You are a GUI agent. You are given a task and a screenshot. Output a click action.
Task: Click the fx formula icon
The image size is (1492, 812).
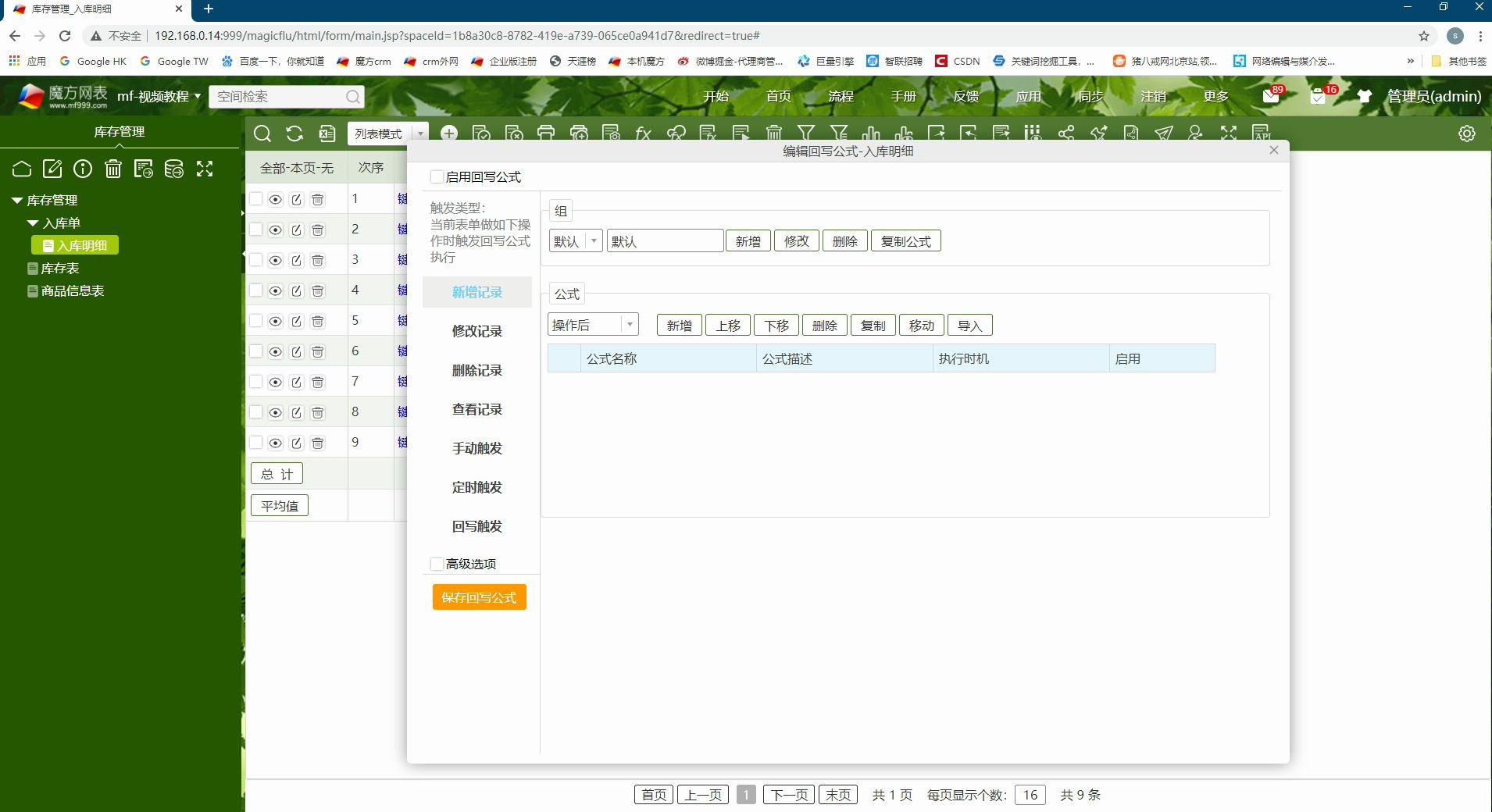[x=643, y=134]
